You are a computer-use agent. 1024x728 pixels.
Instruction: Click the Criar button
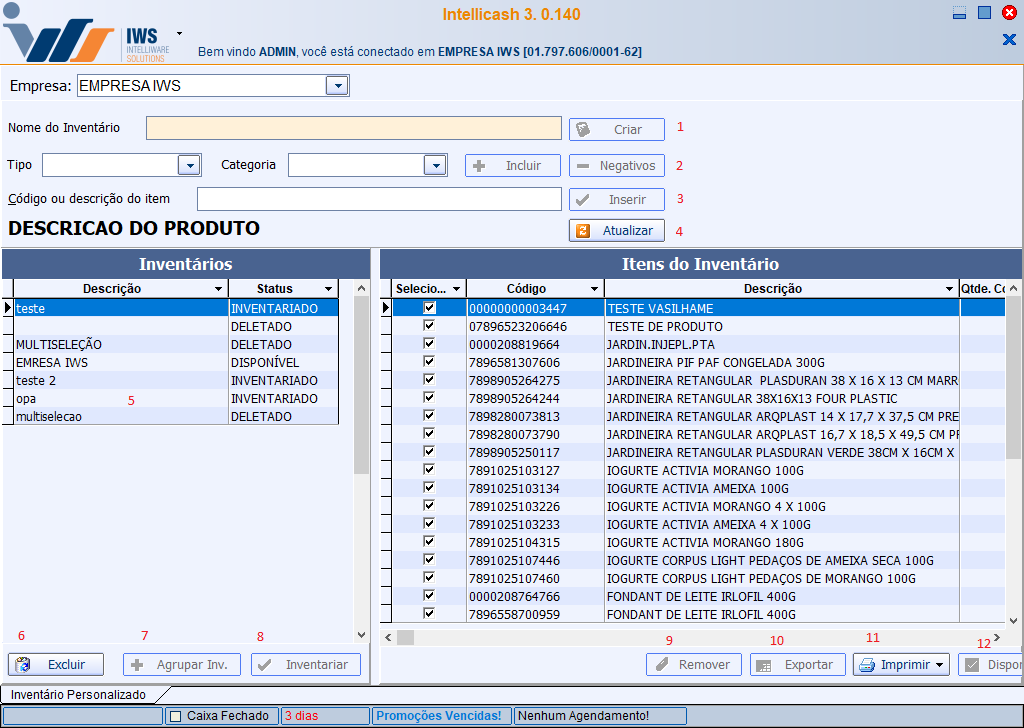coord(617,130)
